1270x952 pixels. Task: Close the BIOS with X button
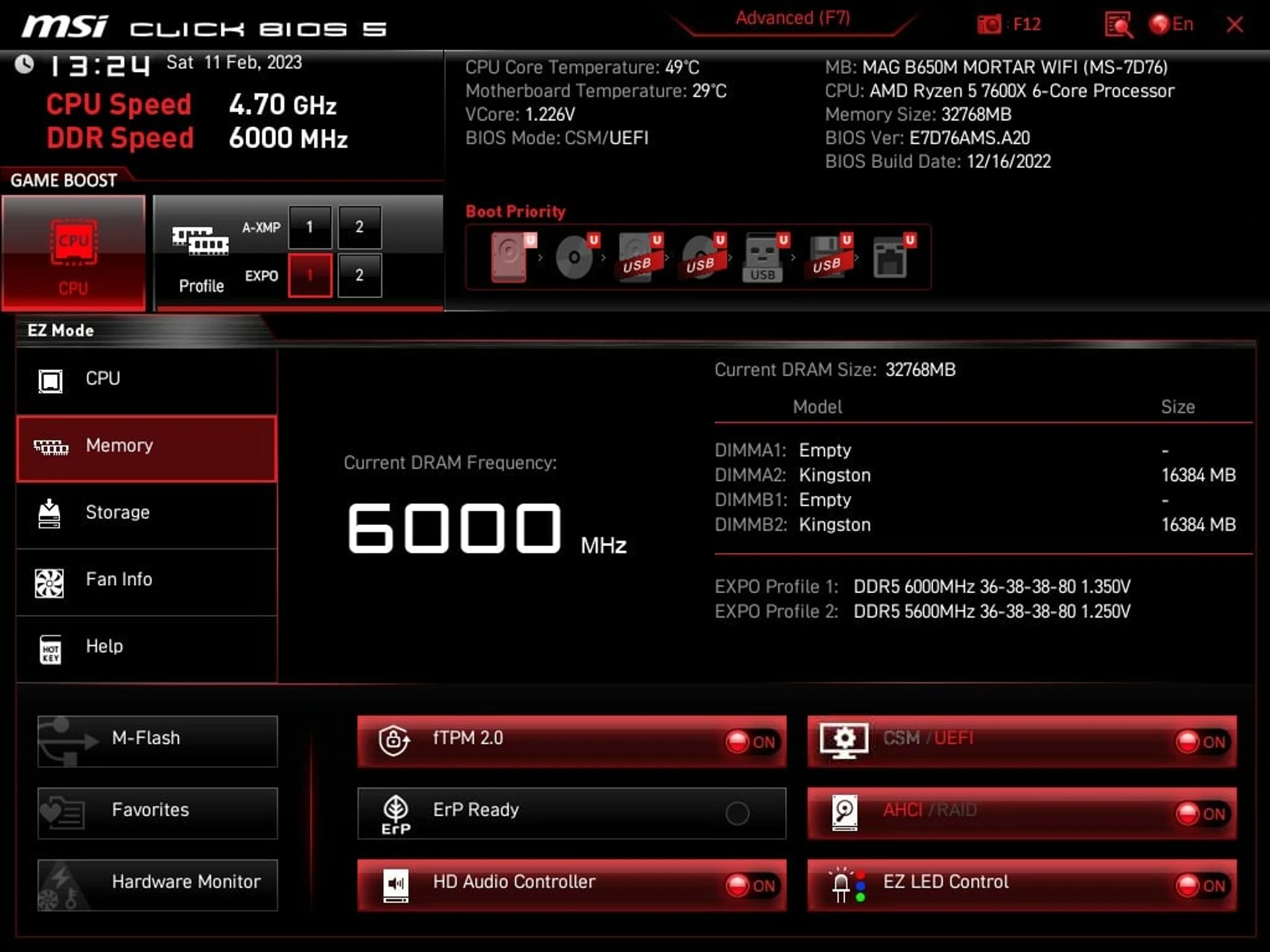tap(1234, 24)
